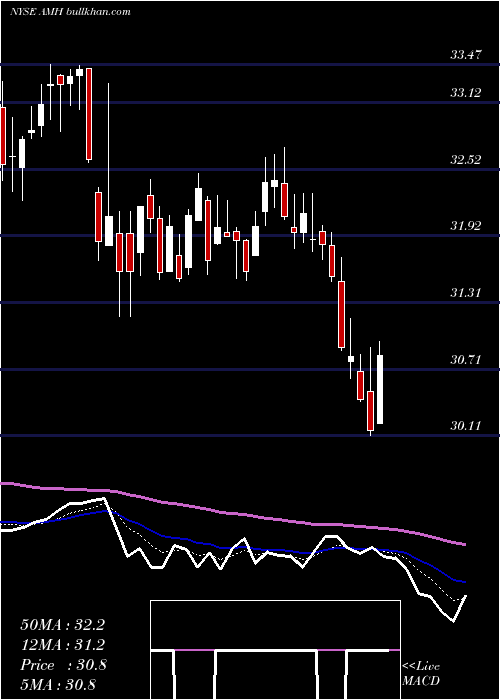The height and width of the screenshot is (700, 500).
Task: Click the NYSE AMH bullkhan.com title text
Action: [70, 12]
